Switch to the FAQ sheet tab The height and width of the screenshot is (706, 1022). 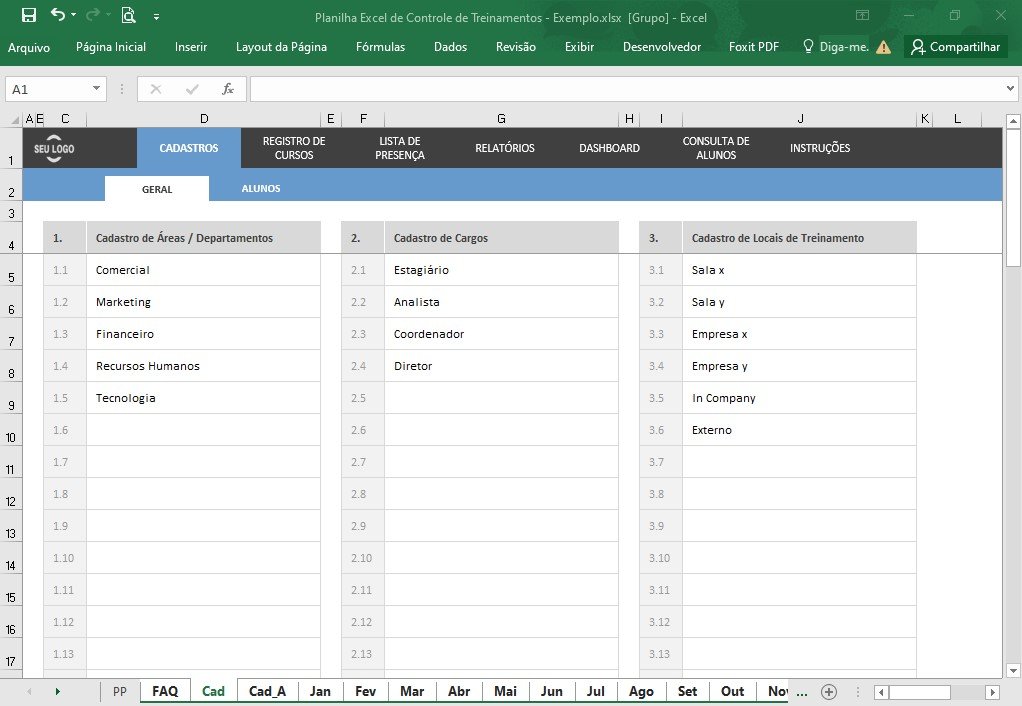(165, 692)
